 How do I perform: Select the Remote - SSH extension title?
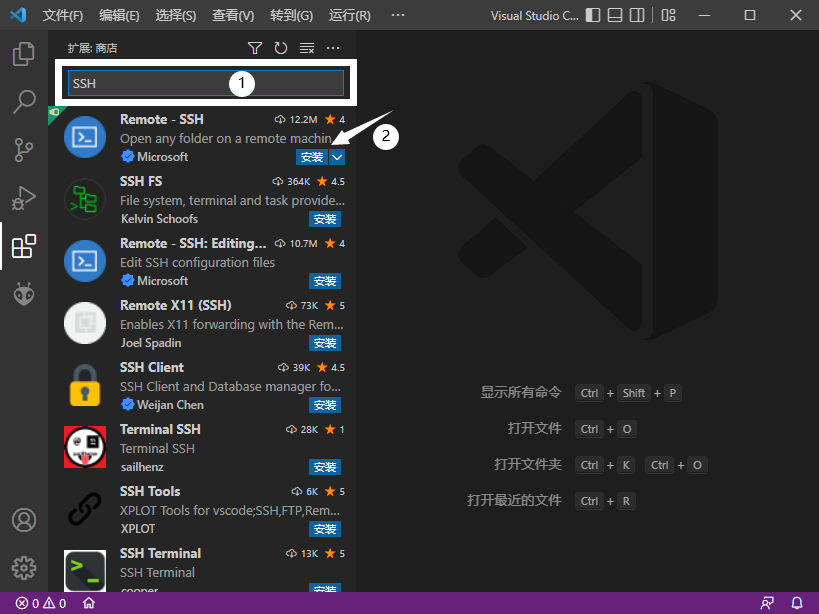click(161, 120)
